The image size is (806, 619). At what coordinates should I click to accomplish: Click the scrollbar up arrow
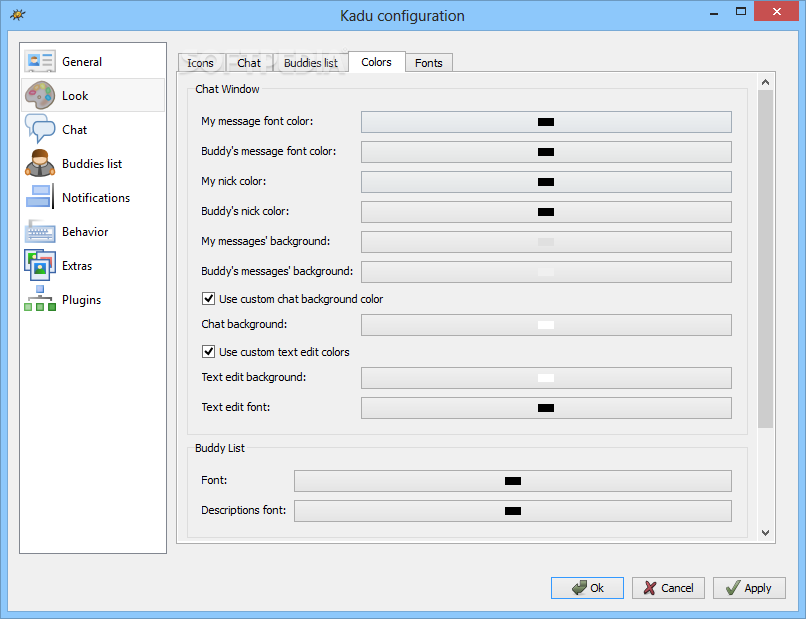pos(765,82)
